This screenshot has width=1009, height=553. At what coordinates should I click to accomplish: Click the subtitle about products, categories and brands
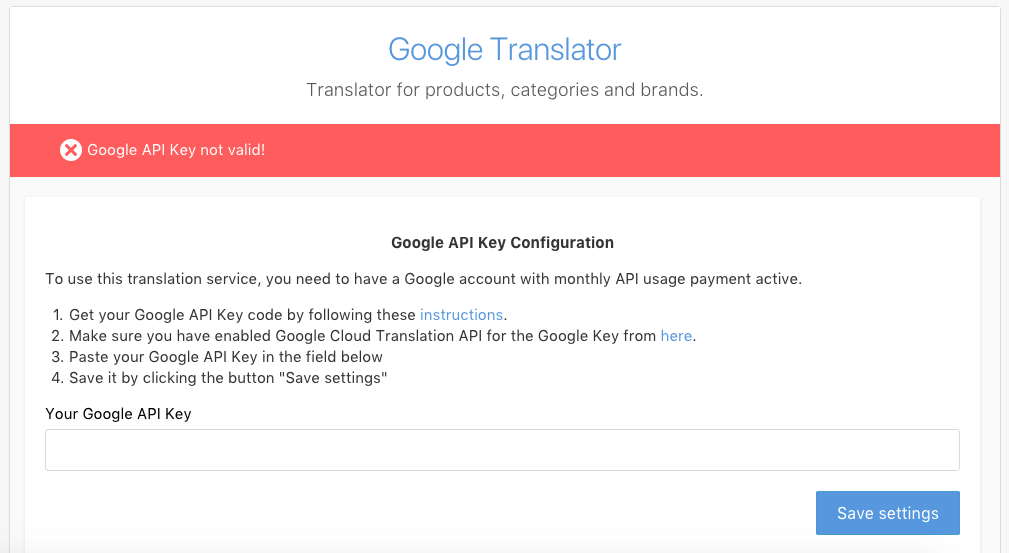504,90
